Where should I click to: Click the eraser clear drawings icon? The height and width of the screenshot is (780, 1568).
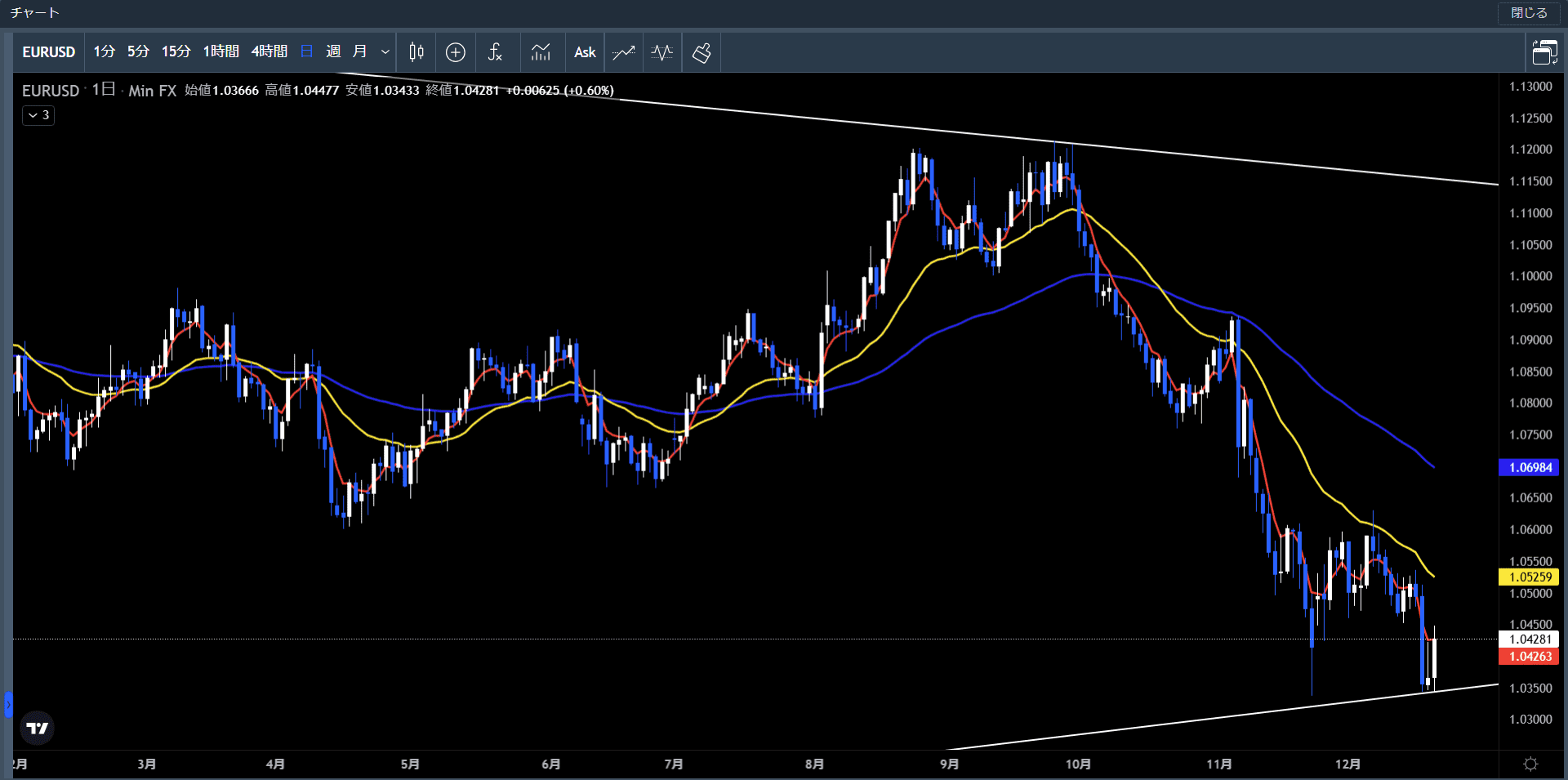702,52
